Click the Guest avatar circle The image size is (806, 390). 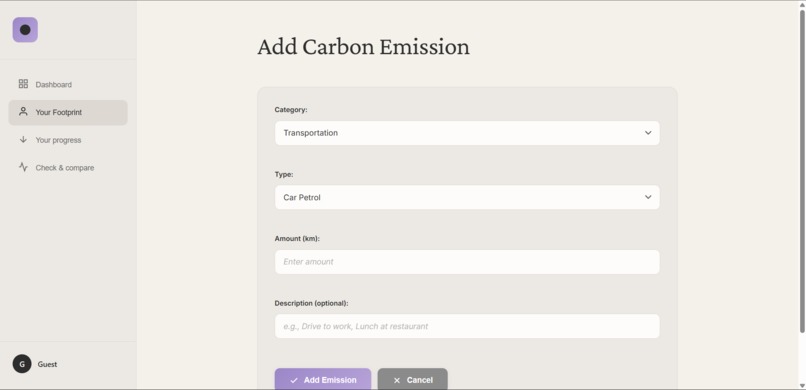(x=22, y=364)
